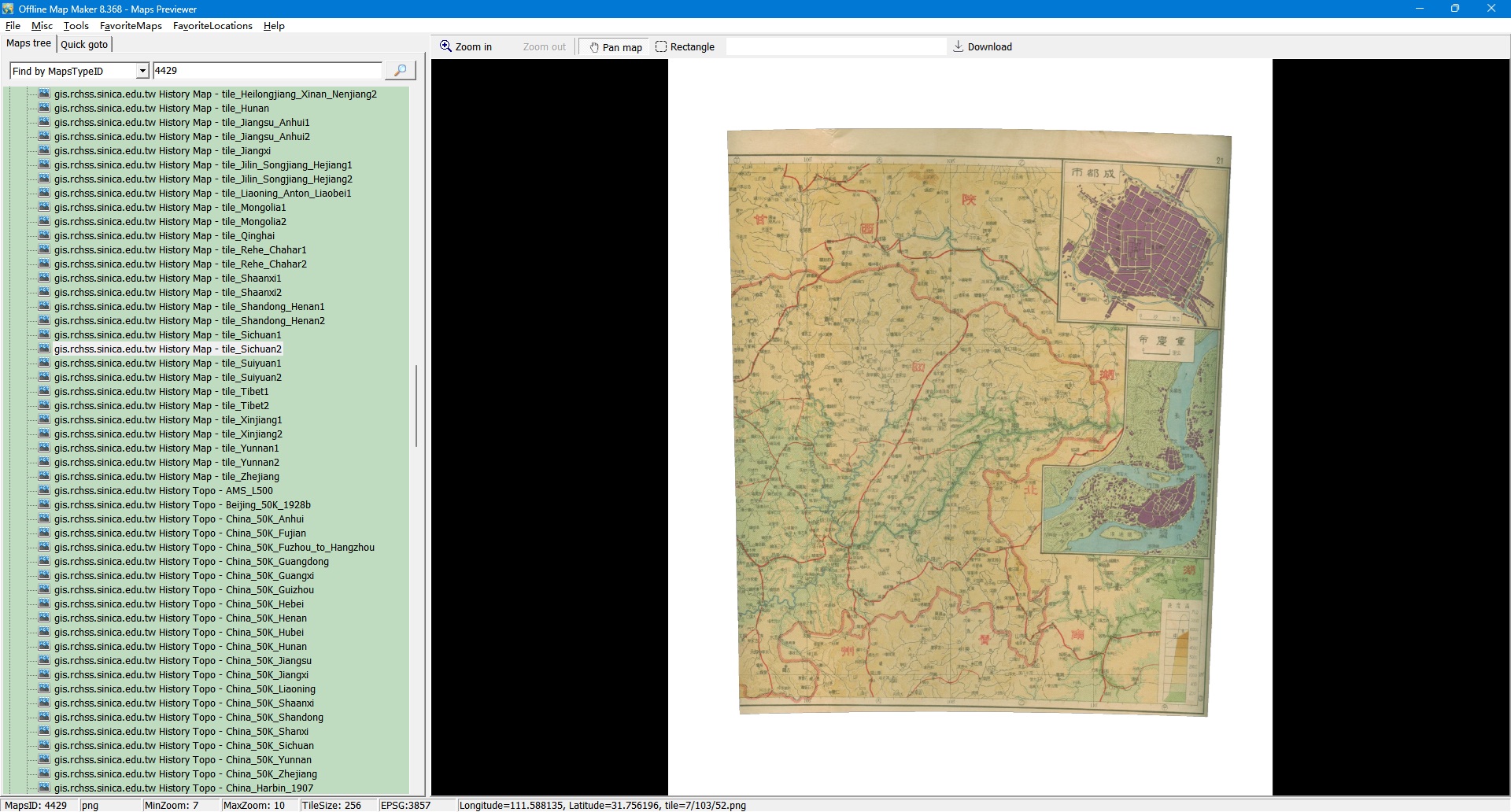Select the tile_Sichuan1 history map
The width and height of the screenshot is (1511, 812).
click(168, 335)
